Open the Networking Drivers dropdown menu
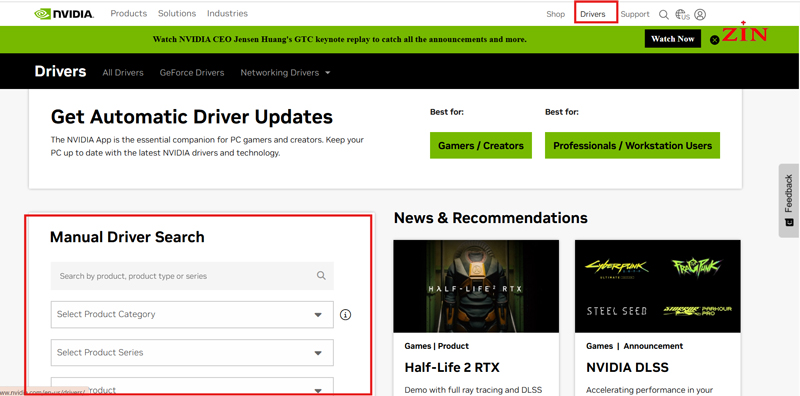The height and width of the screenshot is (396, 800). [x=285, y=72]
